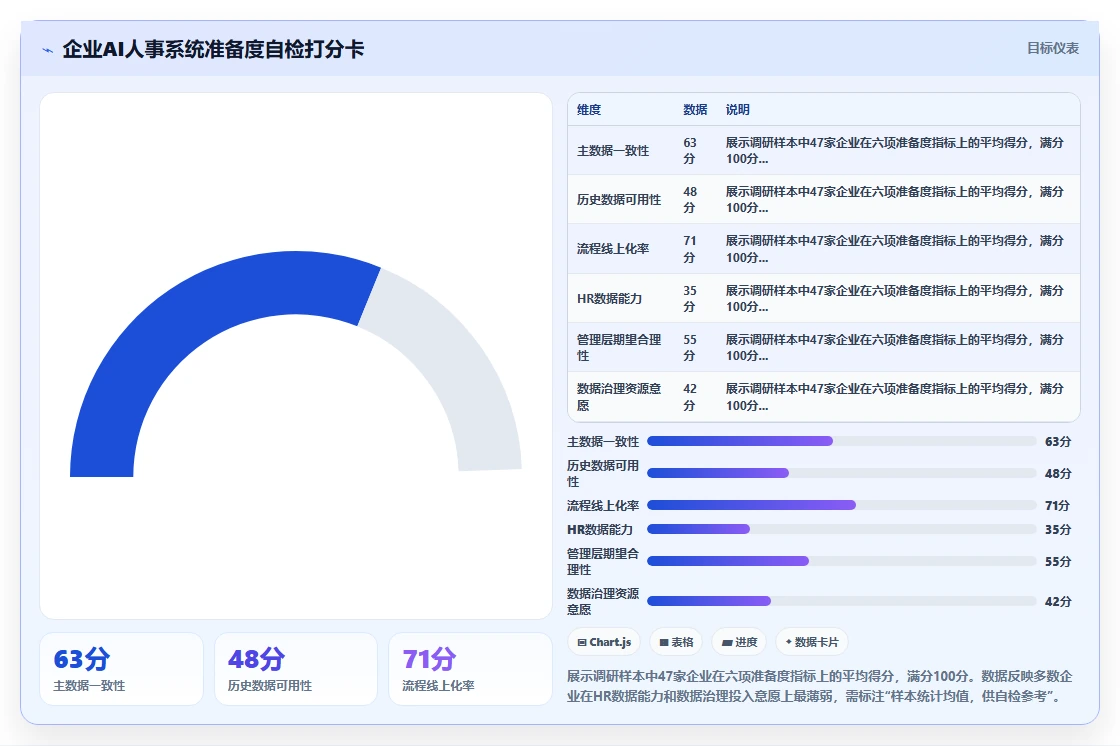This screenshot has height=746, width=1120.
Task: Click the HR数据能力 progress bar
Action: [x=841, y=529]
